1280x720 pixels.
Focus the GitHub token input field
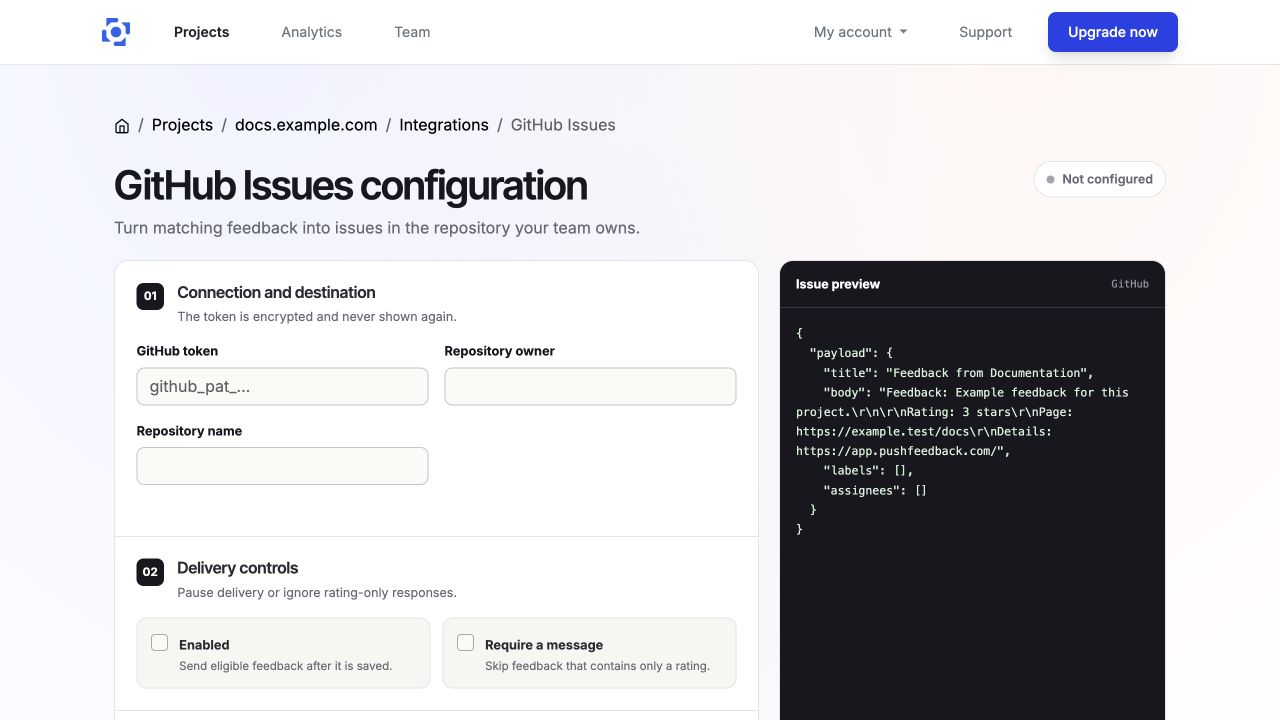[282, 386]
